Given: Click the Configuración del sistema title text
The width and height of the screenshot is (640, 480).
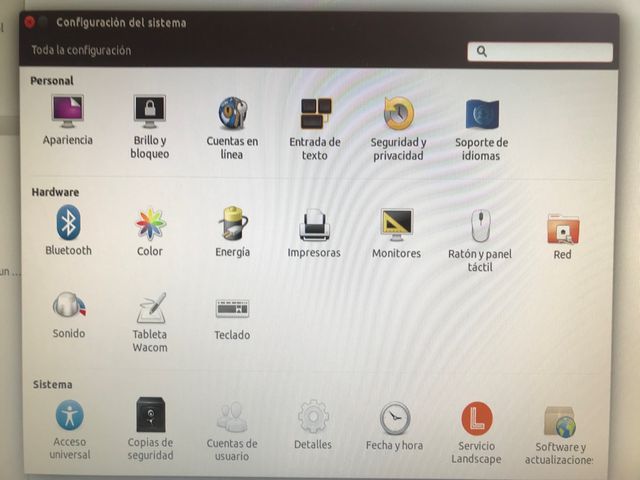Looking at the screenshot, I should pos(121,22).
